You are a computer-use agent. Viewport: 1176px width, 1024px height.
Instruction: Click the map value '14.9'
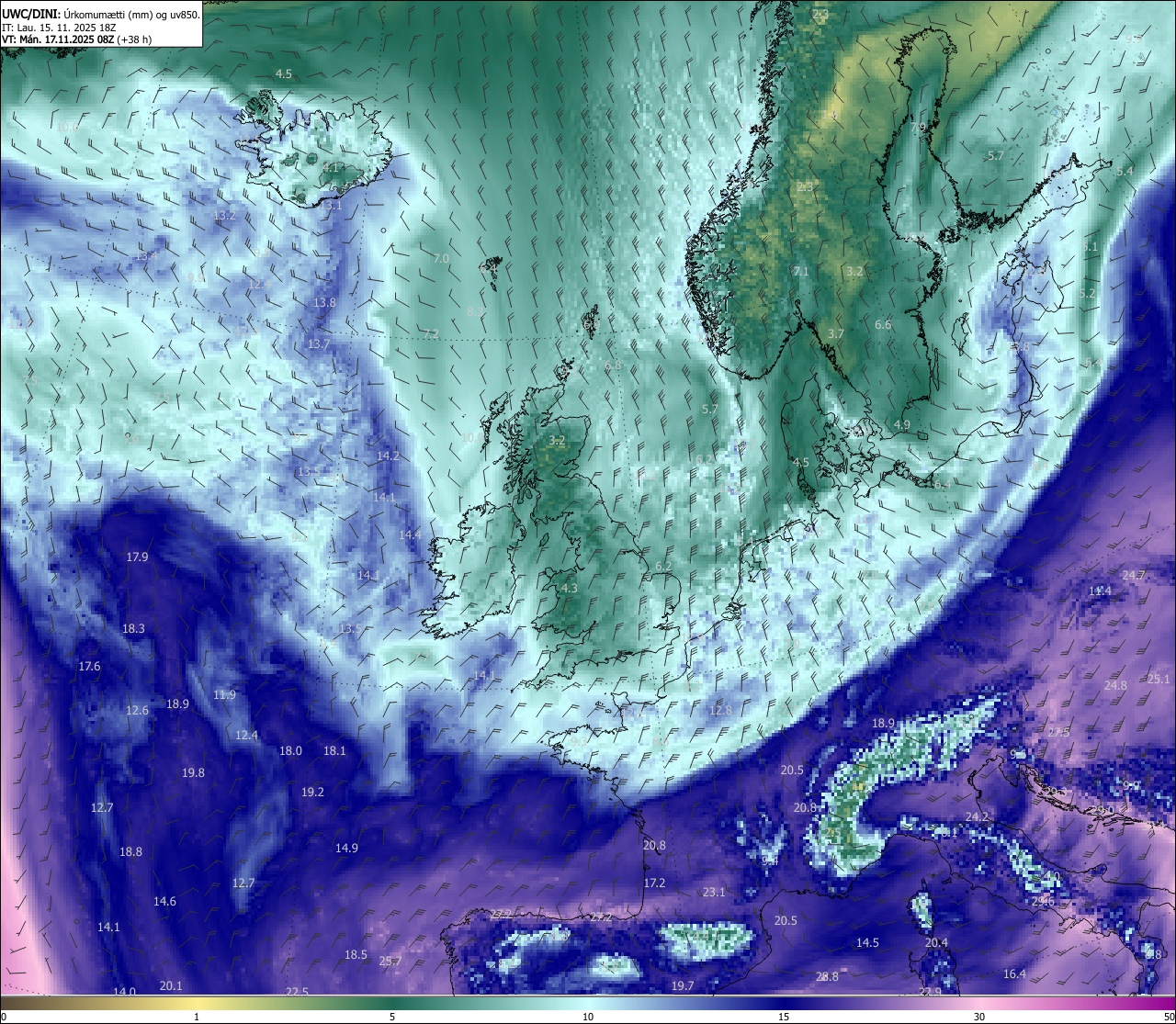[x=346, y=848]
